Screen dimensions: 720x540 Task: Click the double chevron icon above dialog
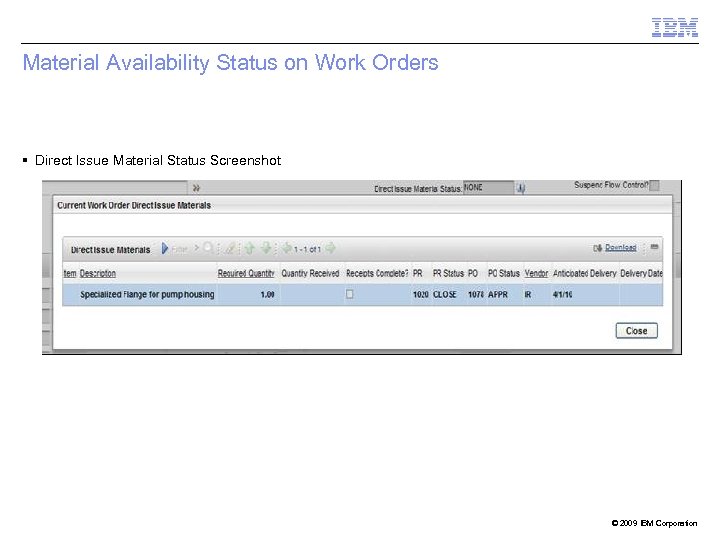(x=197, y=188)
